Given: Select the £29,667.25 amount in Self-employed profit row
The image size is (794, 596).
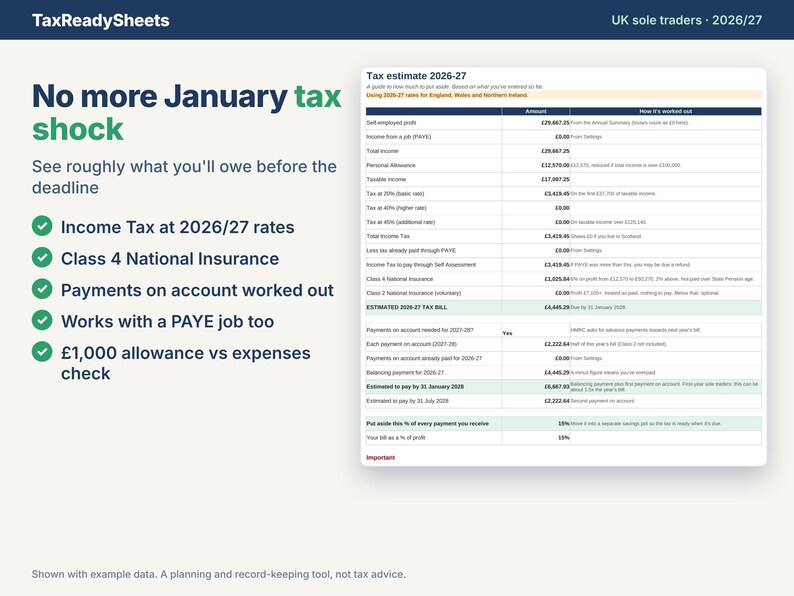Looking at the screenshot, I should click(555, 123).
